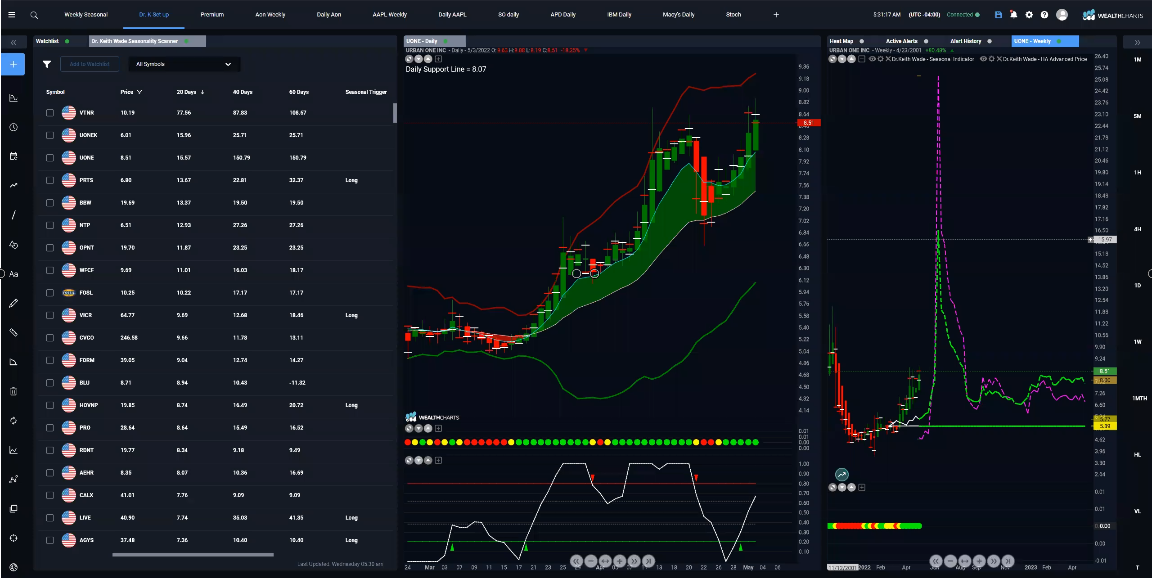This screenshot has width=1152, height=578.
Task: Click the trend-line icon on weekly chart
Action: pyautogui.click(x=842, y=474)
